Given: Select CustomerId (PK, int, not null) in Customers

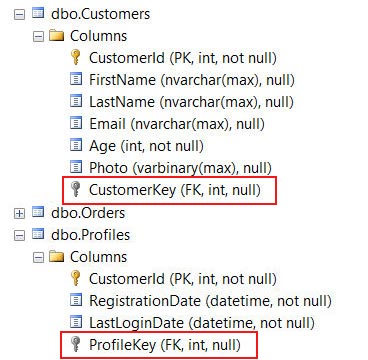Looking at the screenshot, I should (183, 58).
